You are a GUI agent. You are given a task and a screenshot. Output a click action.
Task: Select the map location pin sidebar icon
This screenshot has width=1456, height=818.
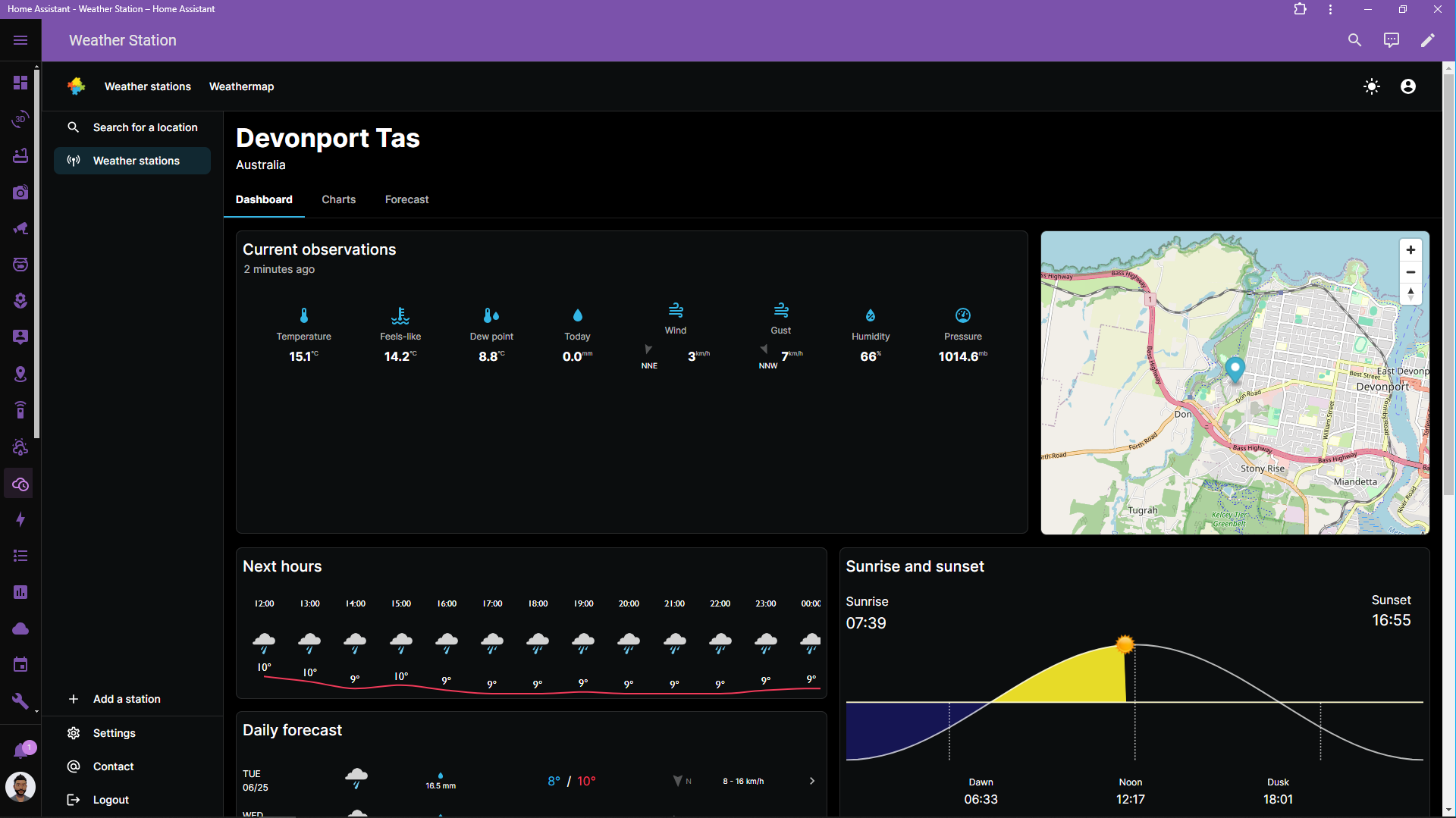(20, 374)
